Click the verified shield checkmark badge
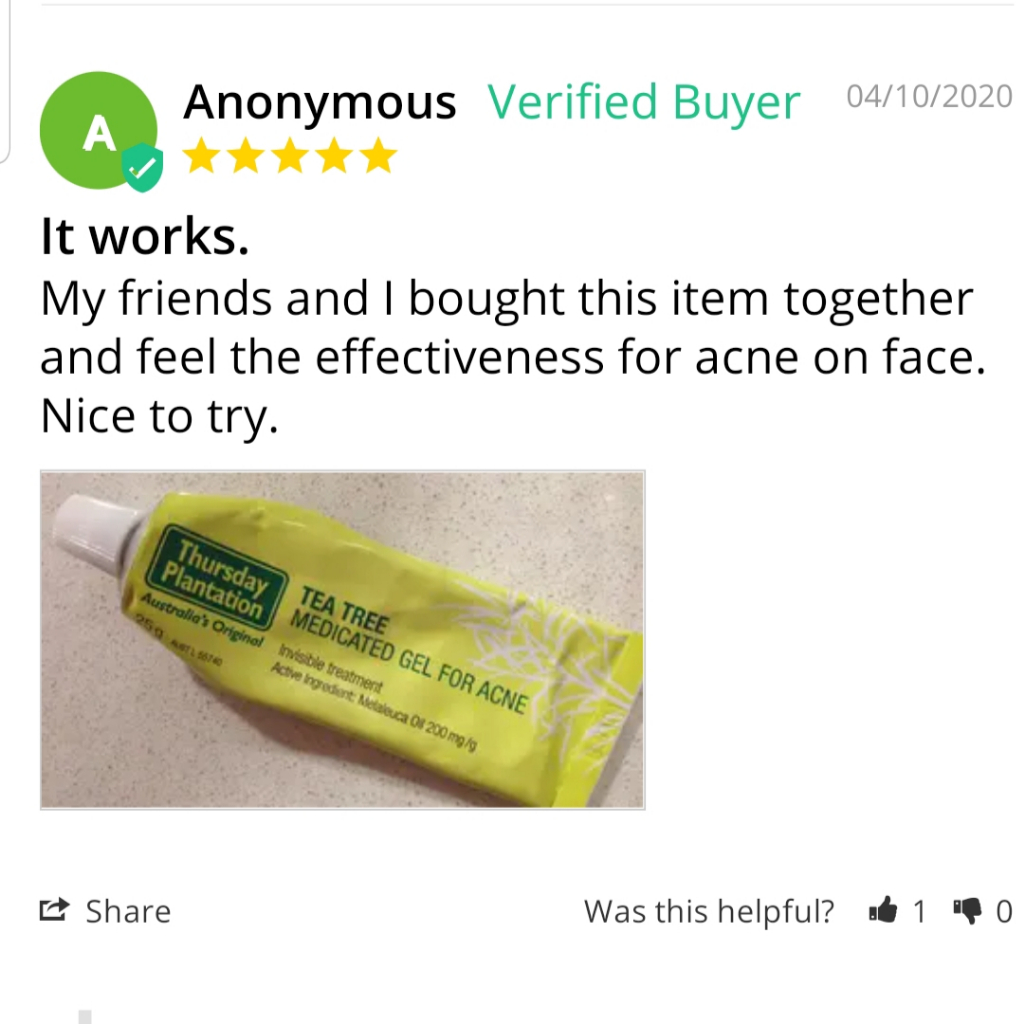Screen dimensions: 1024x1024 (142, 168)
